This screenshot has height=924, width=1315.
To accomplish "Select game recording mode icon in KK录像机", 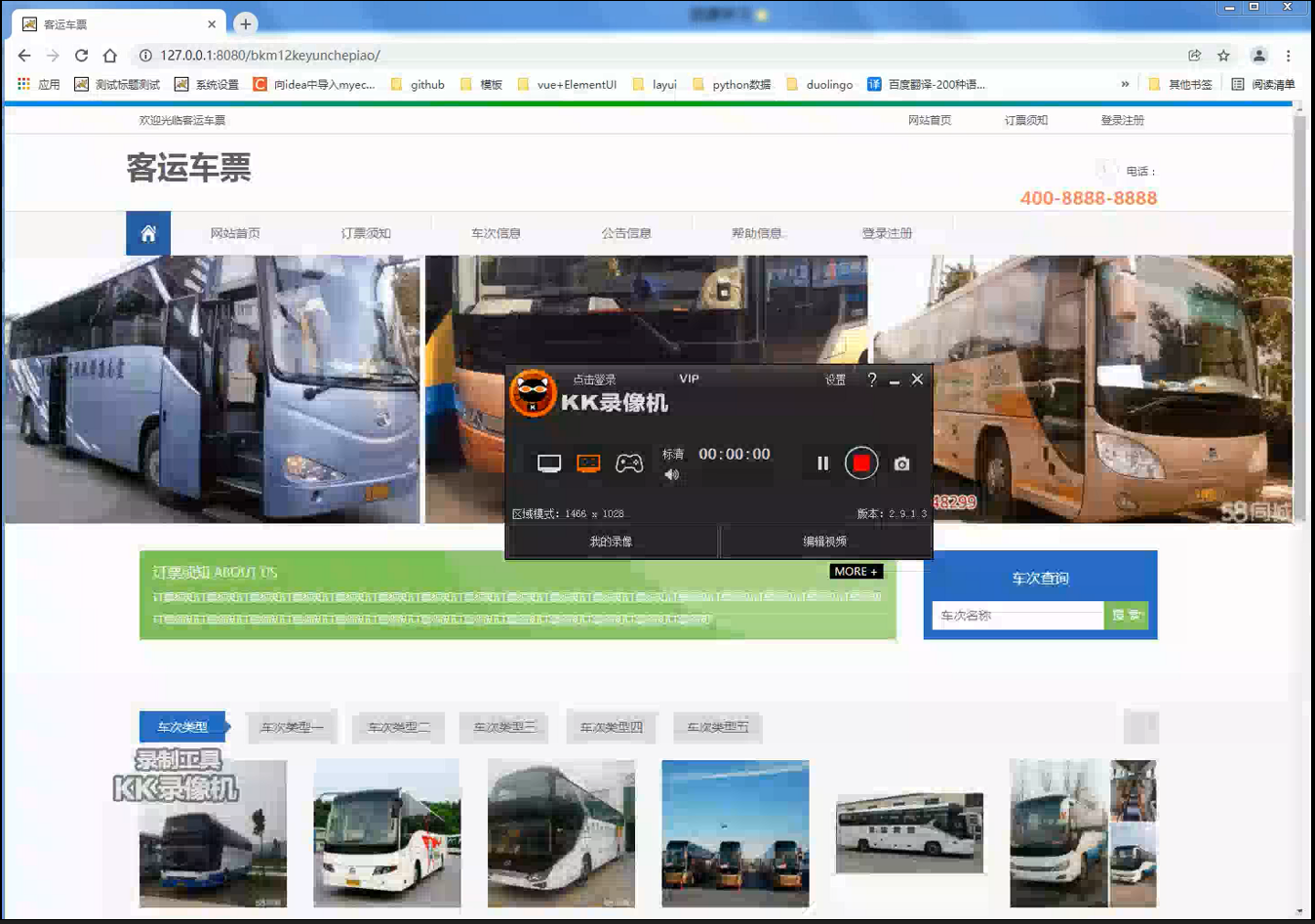I will pyautogui.click(x=629, y=463).
